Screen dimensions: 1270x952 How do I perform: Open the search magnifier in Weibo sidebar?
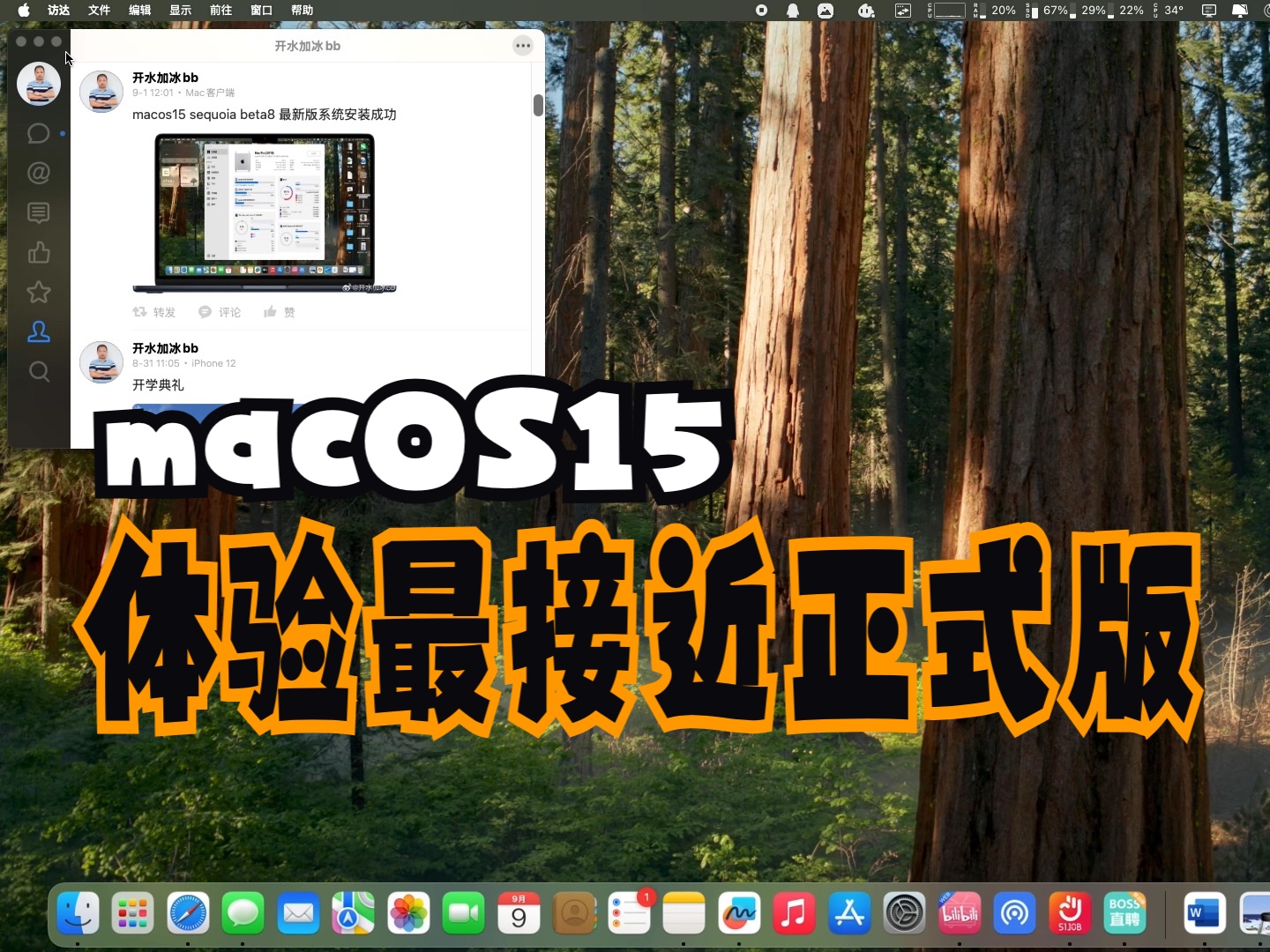click(x=38, y=371)
